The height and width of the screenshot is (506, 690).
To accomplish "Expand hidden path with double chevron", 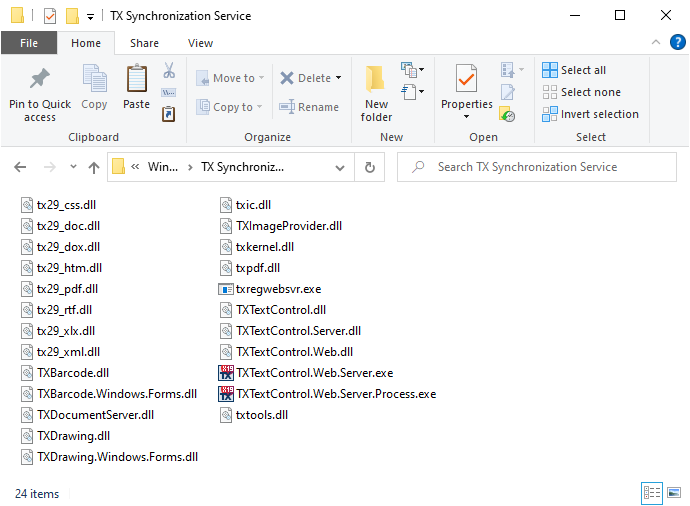I will pos(135,167).
